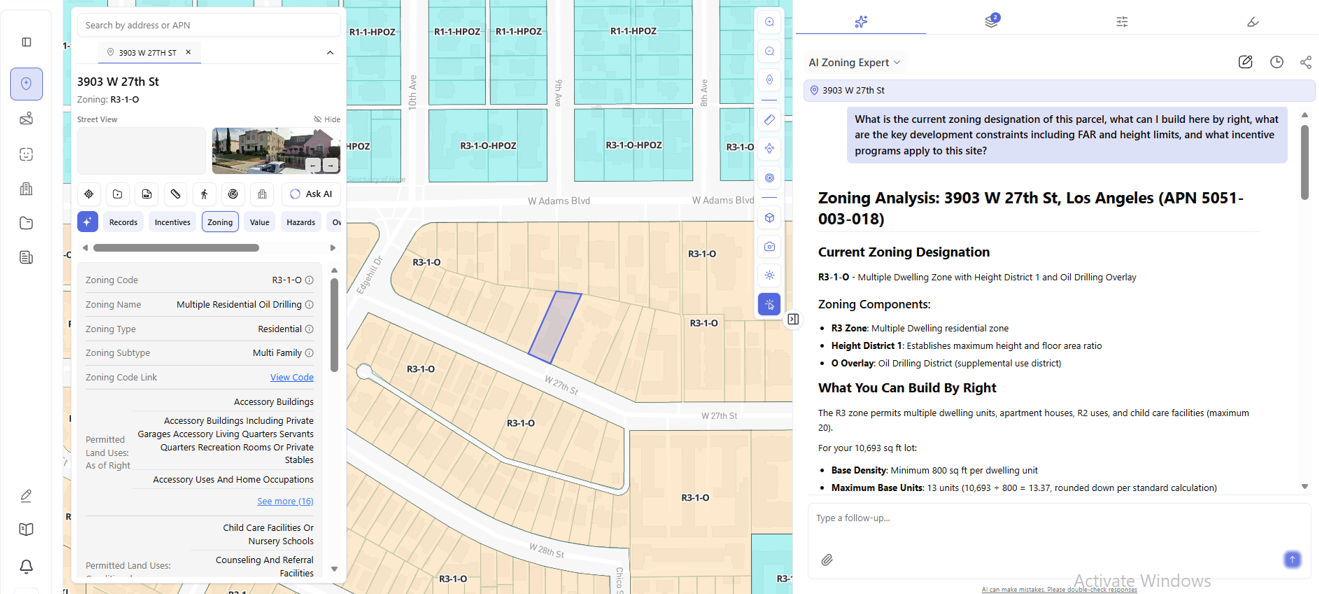The image size is (1319, 594).
Task: Open the face-scan sidebar icon
Action: [26, 154]
